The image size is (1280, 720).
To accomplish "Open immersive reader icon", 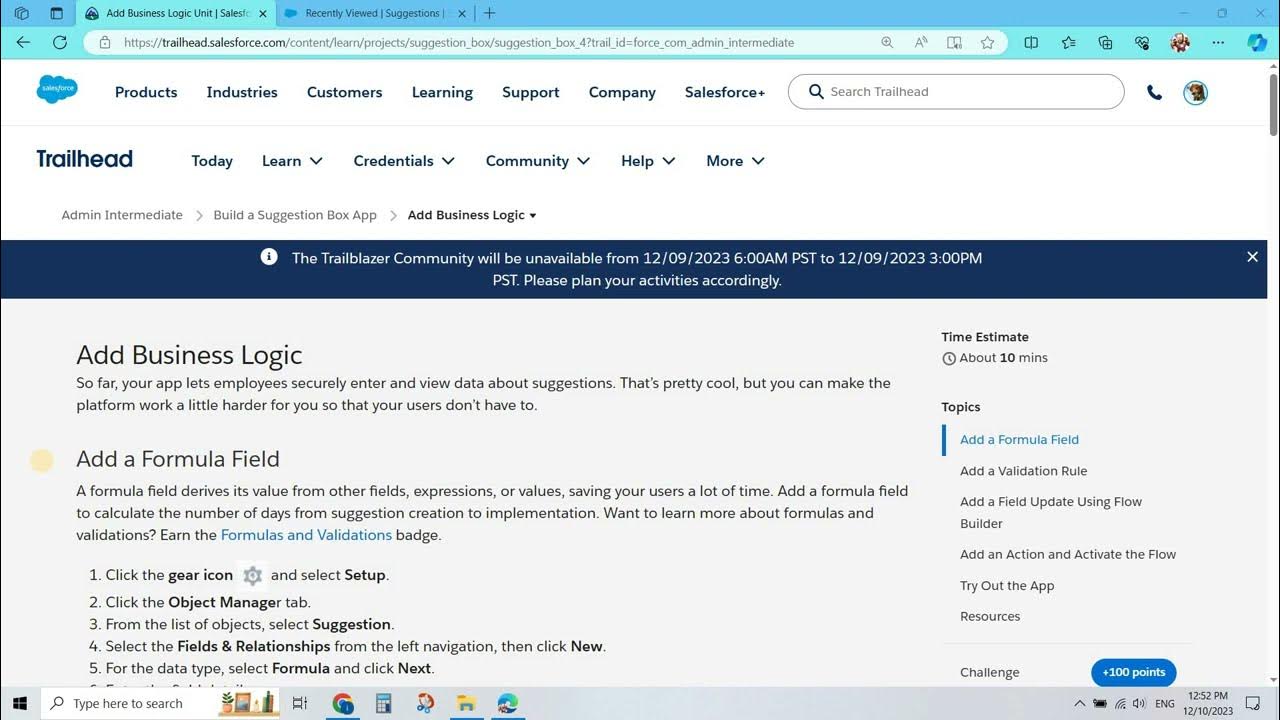I will [954, 42].
